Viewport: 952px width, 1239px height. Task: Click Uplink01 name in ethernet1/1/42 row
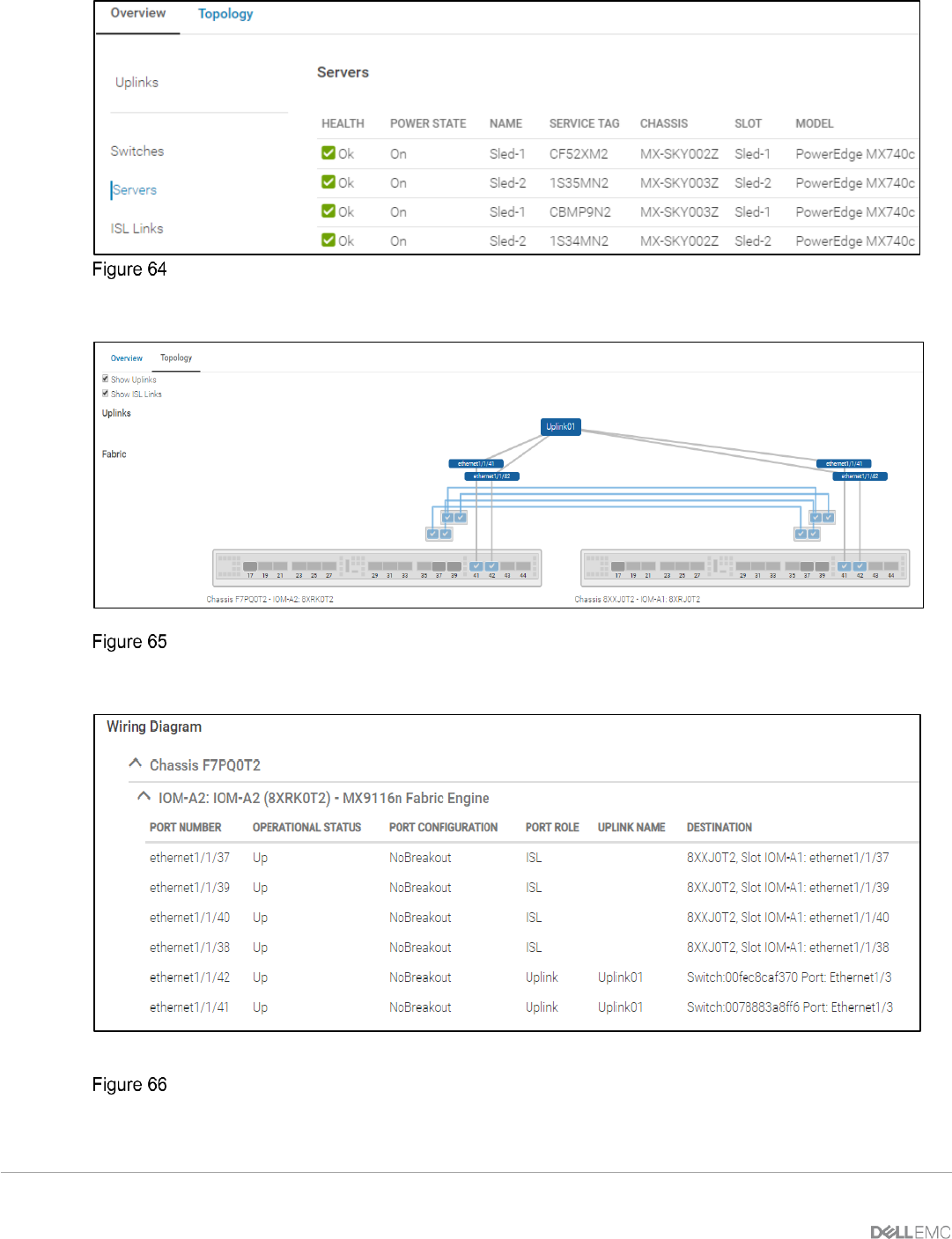[620, 977]
